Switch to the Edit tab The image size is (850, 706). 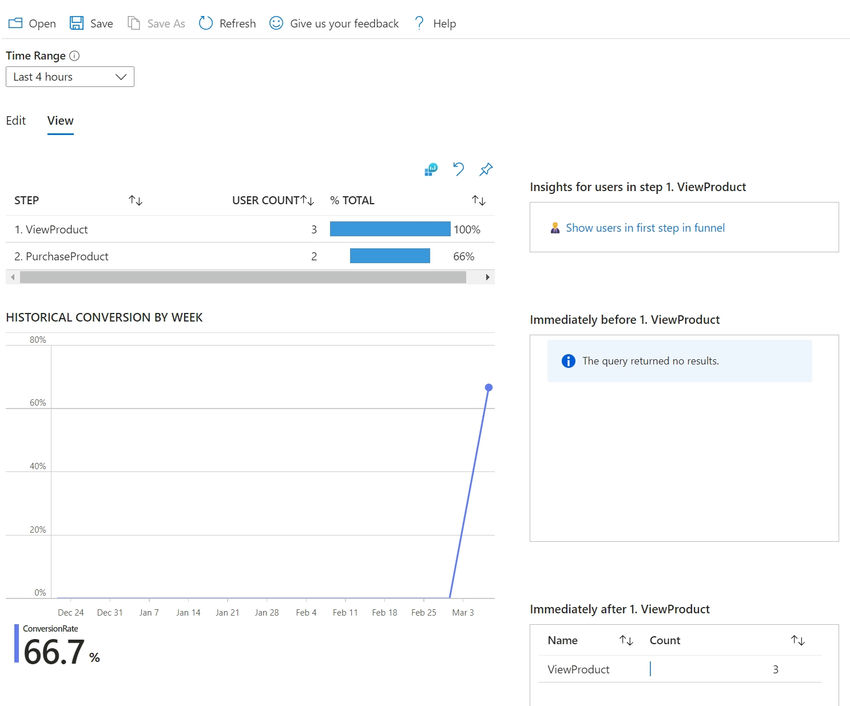(16, 121)
